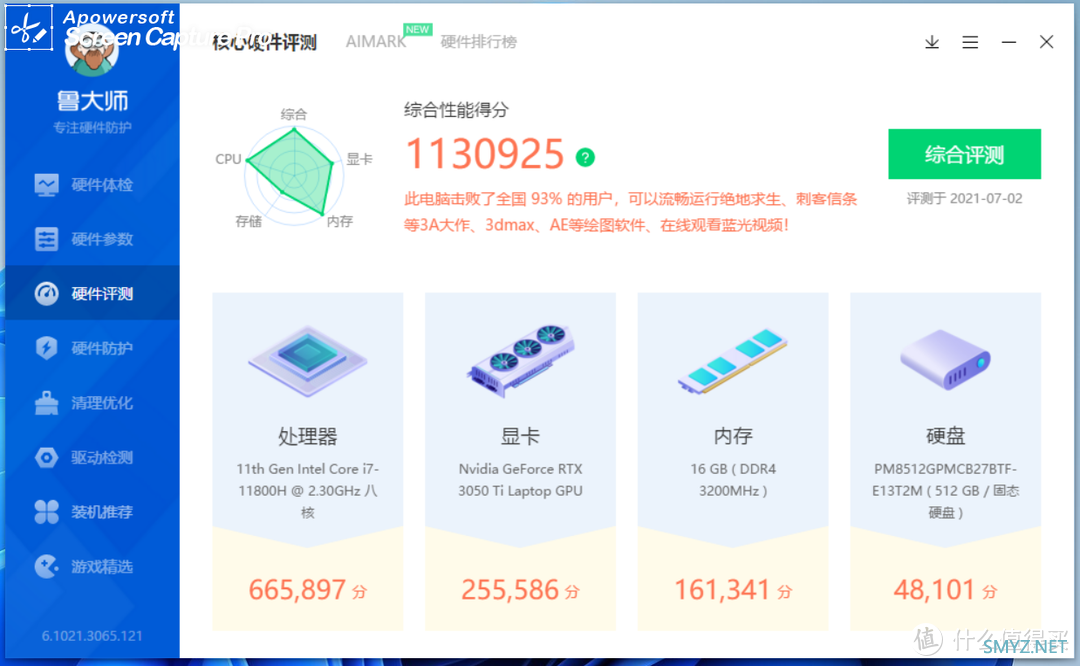Select 硬件评测 in the sidebar
This screenshot has height=666, width=1080.
(92, 293)
